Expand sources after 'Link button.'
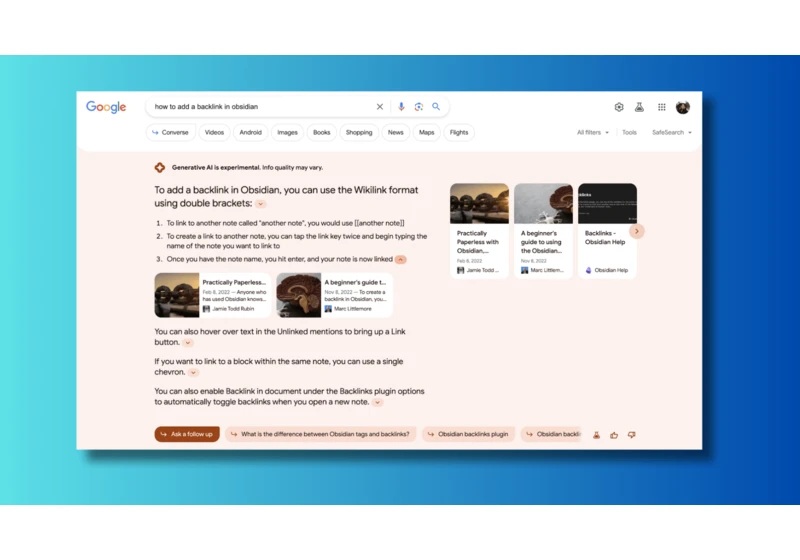 pyautogui.click(x=188, y=343)
